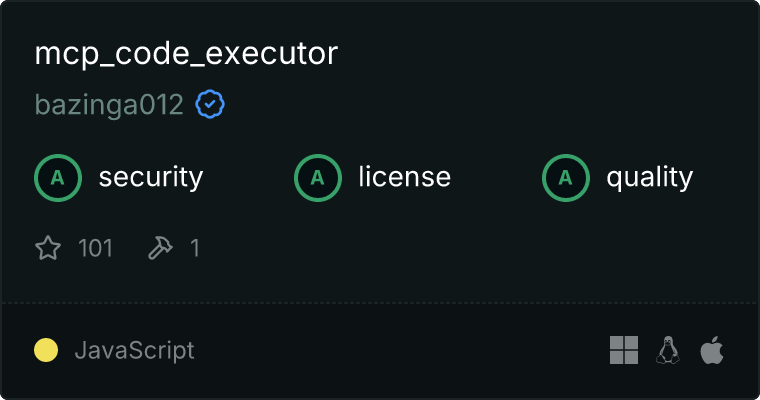Click the license label text
Screen dimensions: 760x400
[405, 177]
